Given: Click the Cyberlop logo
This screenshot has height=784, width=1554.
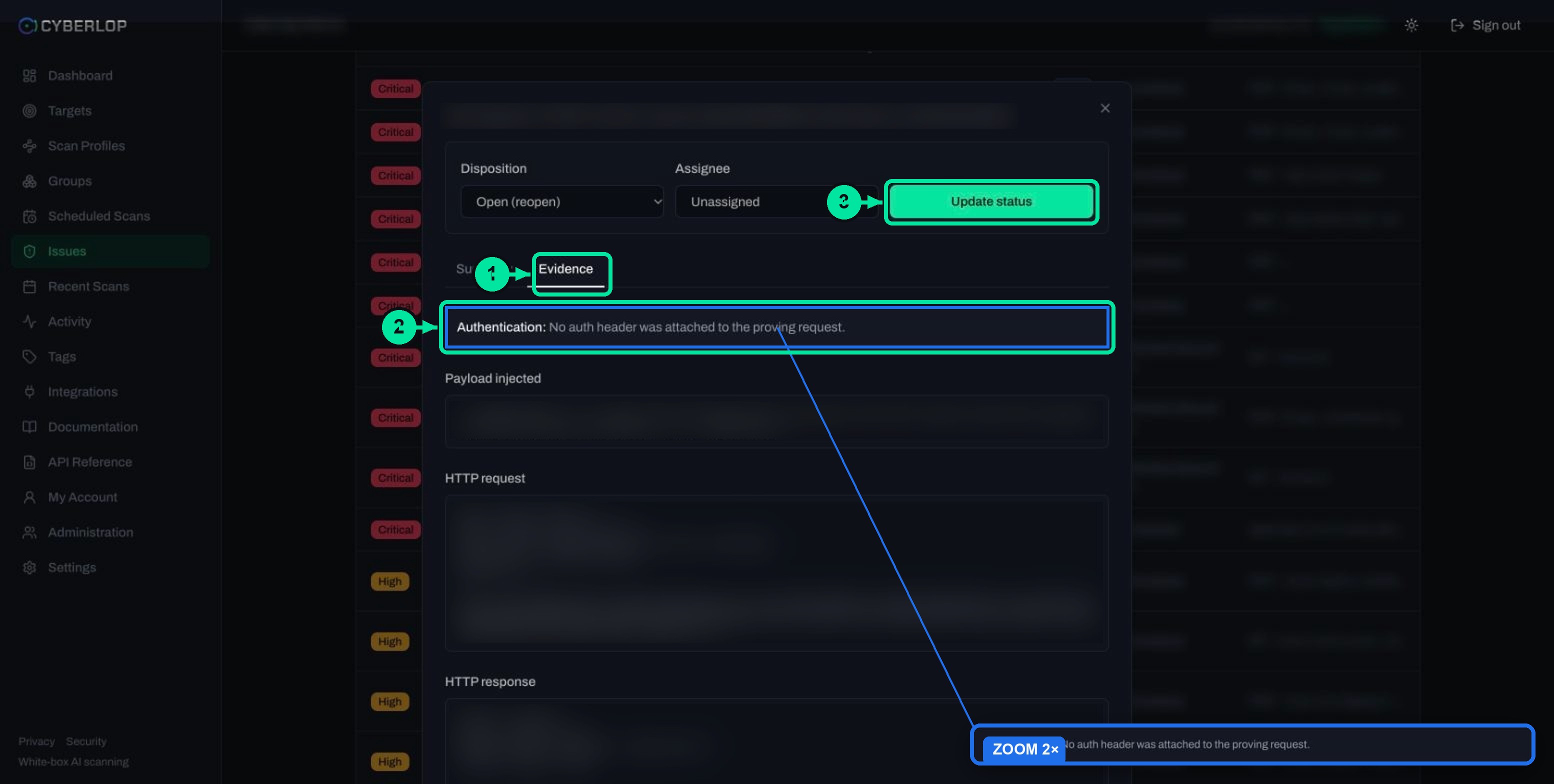Looking at the screenshot, I should 72,25.
